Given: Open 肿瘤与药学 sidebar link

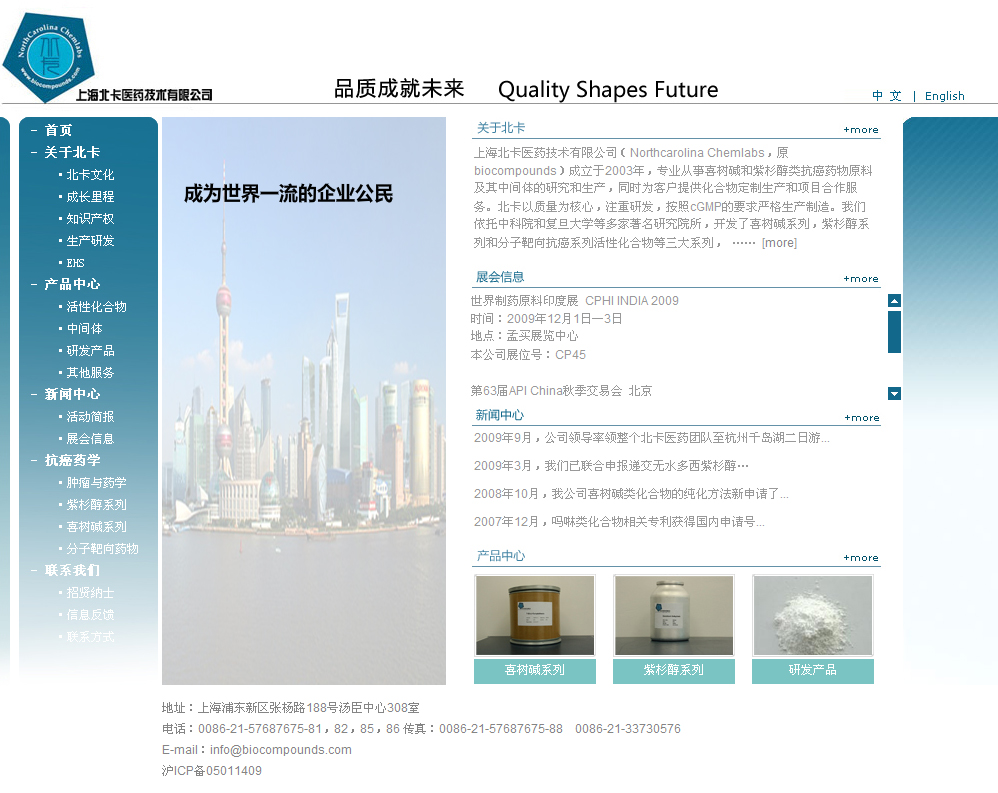Looking at the screenshot, I should 96,482.
